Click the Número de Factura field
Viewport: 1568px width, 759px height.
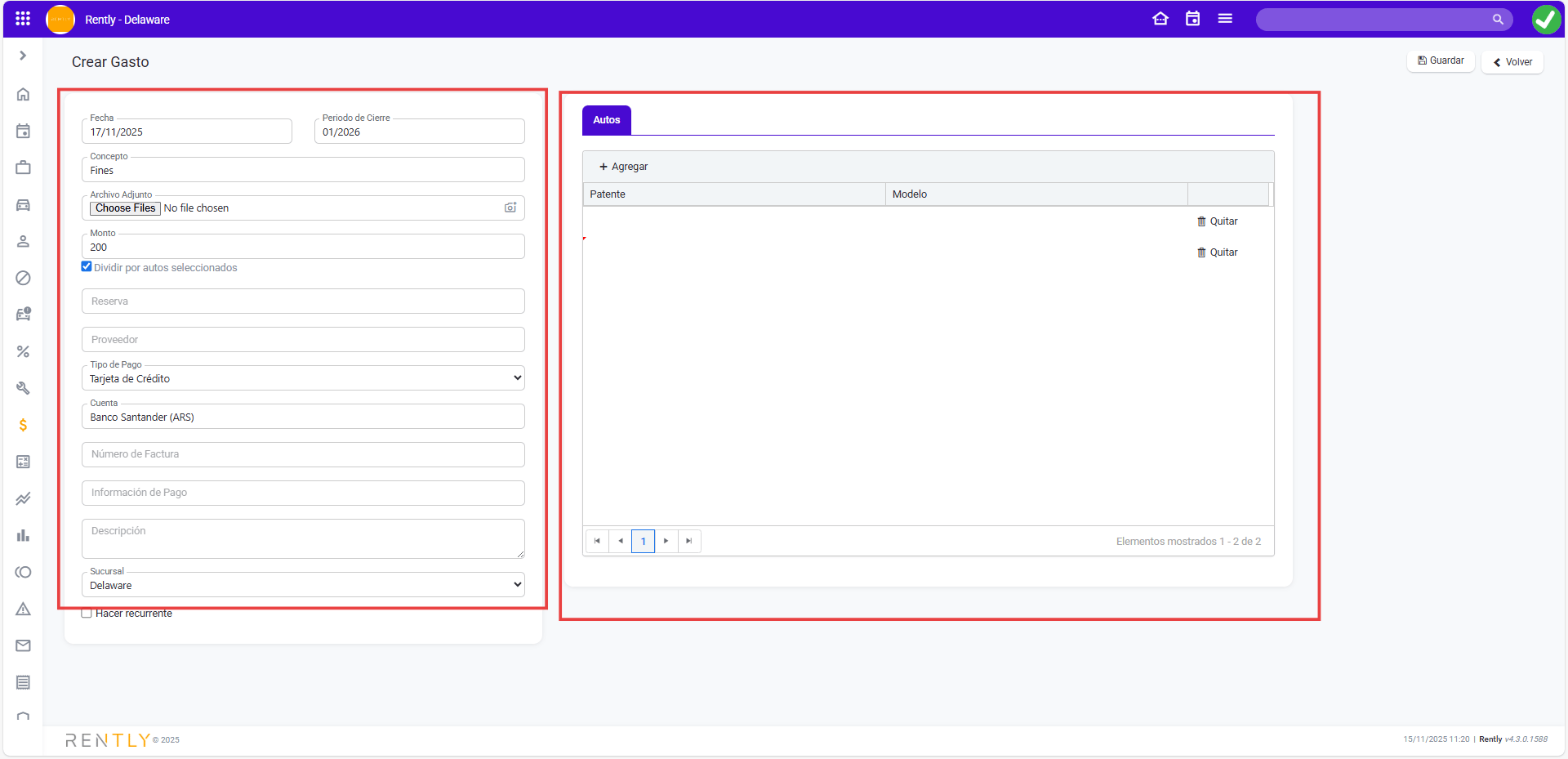tap(303, 454)
